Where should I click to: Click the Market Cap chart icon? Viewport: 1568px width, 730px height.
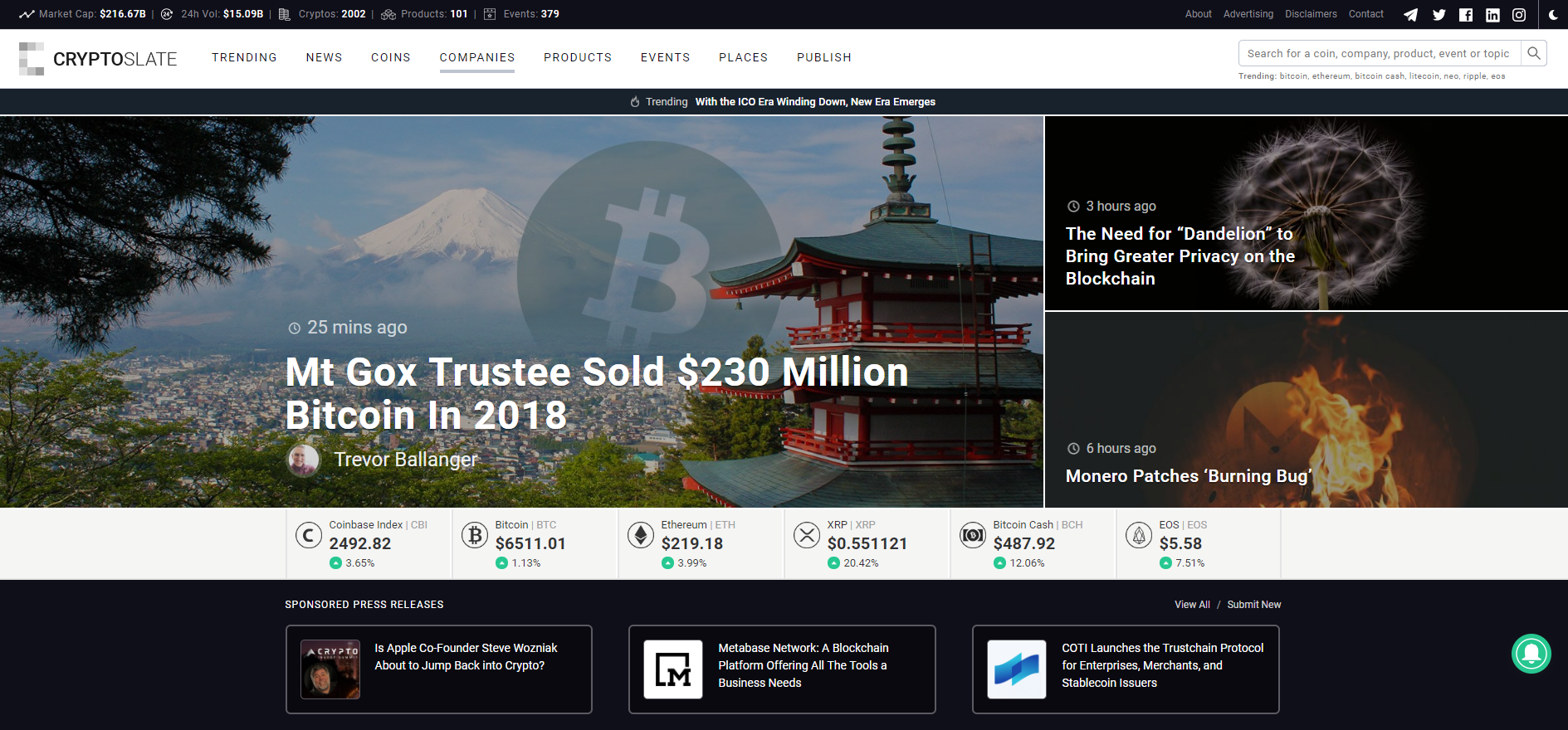click(x=27, y=14)
